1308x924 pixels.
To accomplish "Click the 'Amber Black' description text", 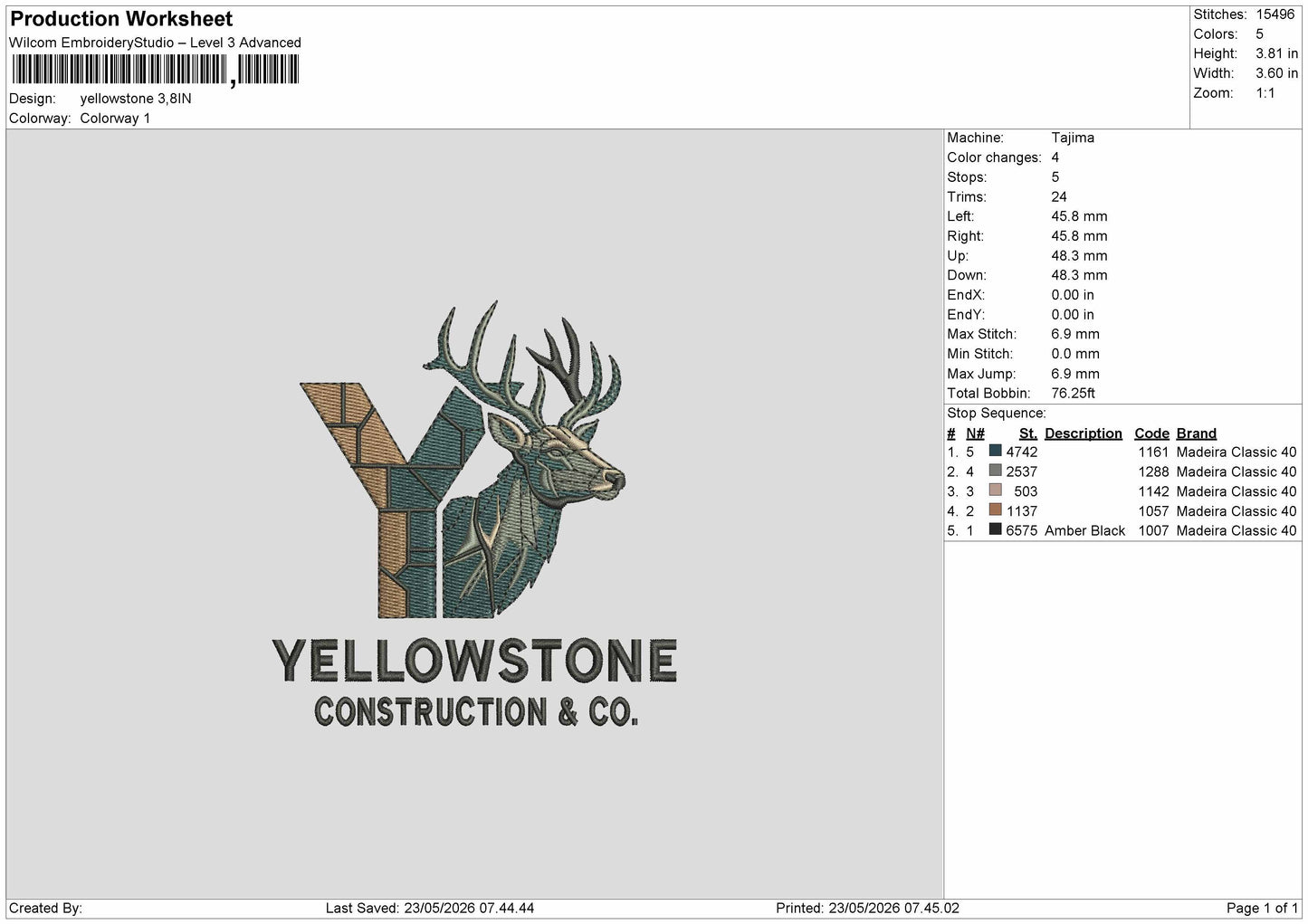I will tap(1084, 530).
